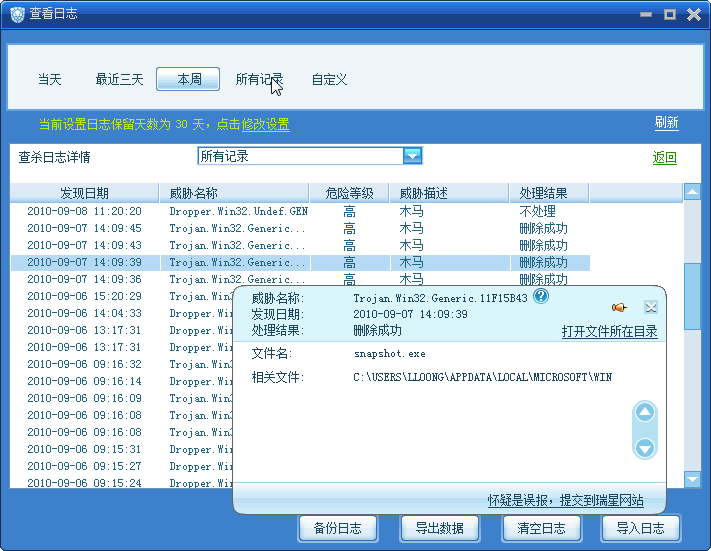Screen dimensions: 711x551
Task: Click log list scrollbar down arrow
Action: (692, 480)
